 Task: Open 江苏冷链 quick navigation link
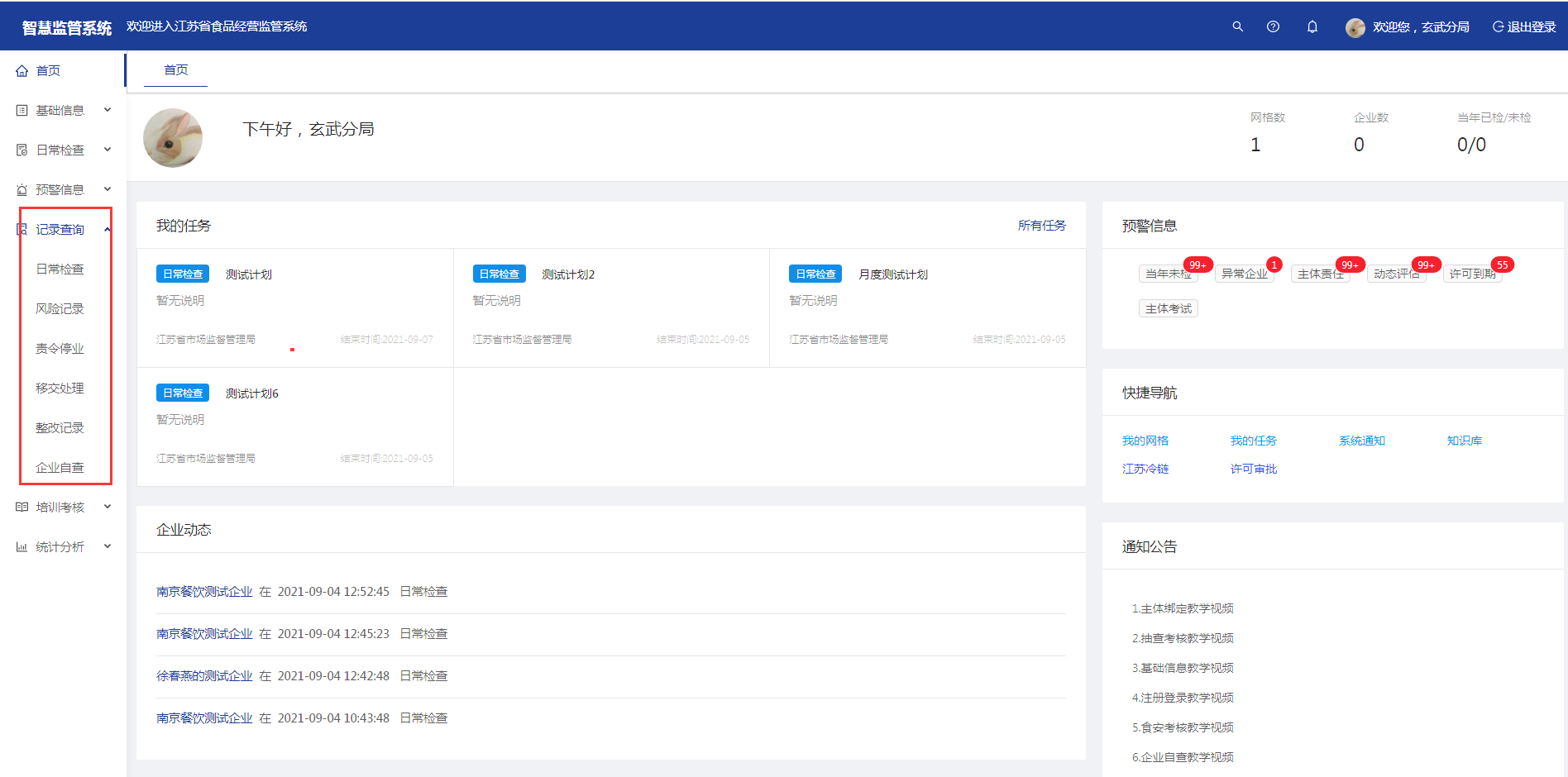pos(1145,469)
